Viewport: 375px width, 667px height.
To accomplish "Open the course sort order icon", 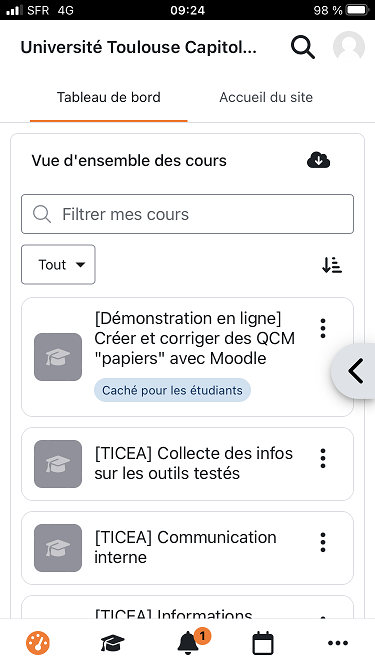I will [332, 265].
